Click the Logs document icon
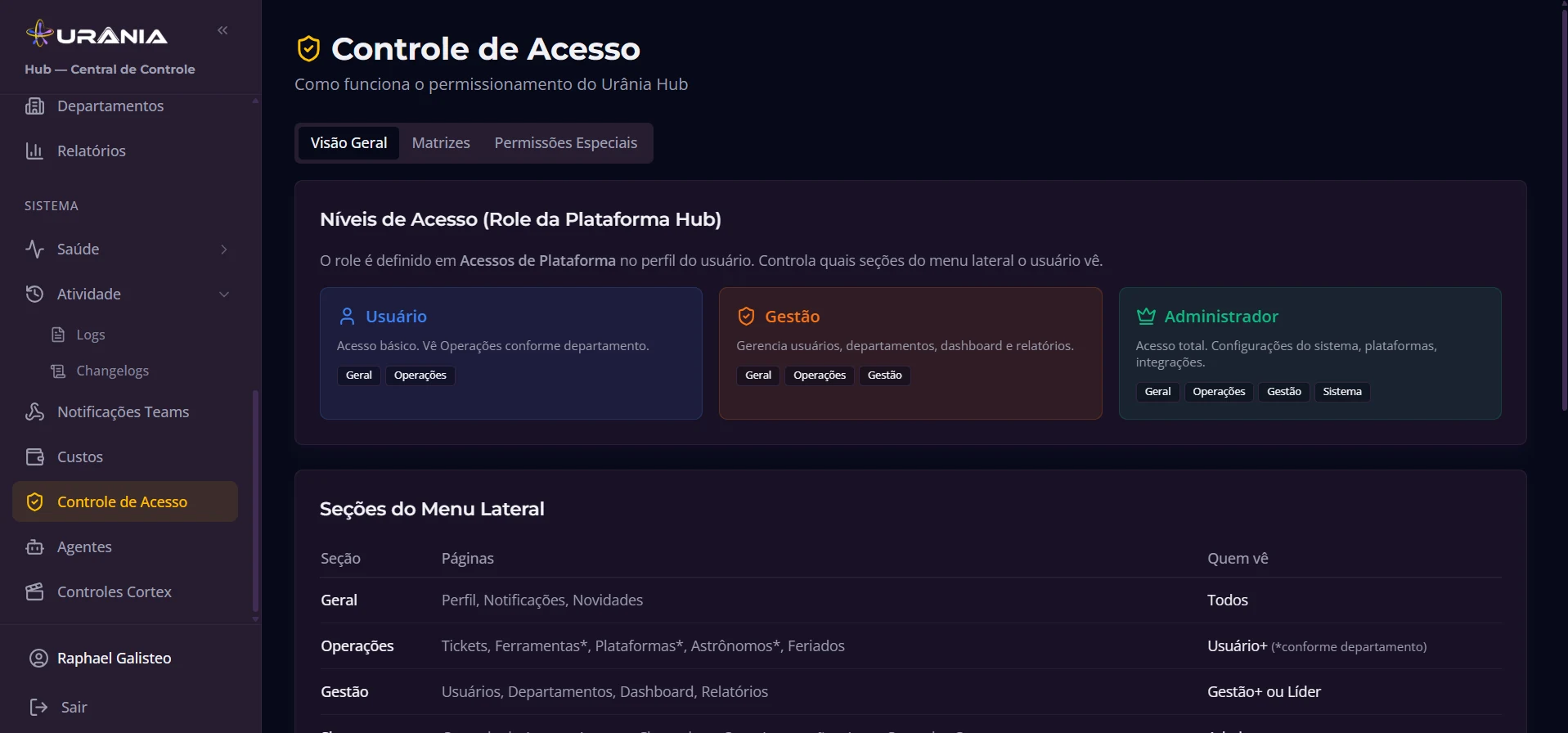 coord(58,335)
